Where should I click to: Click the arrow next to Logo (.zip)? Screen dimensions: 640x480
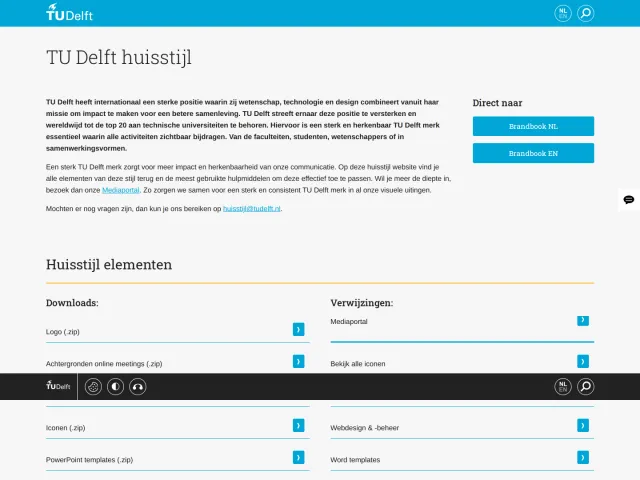[298, 329]
